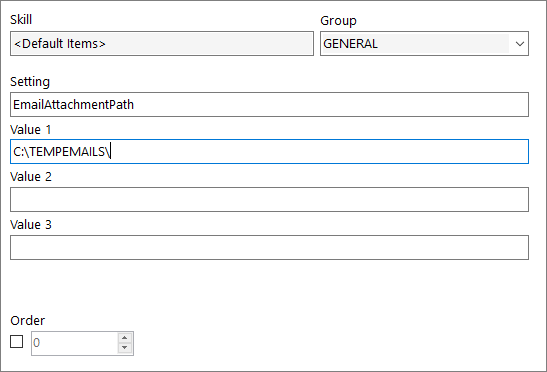Click the empty Value 2 field

[269, 199]
